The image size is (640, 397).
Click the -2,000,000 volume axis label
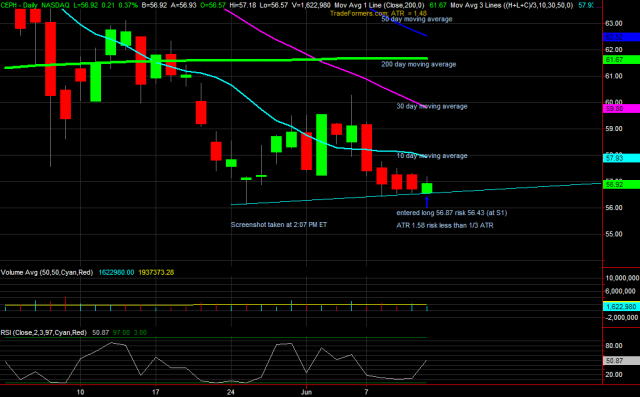[x=622, y=318]
